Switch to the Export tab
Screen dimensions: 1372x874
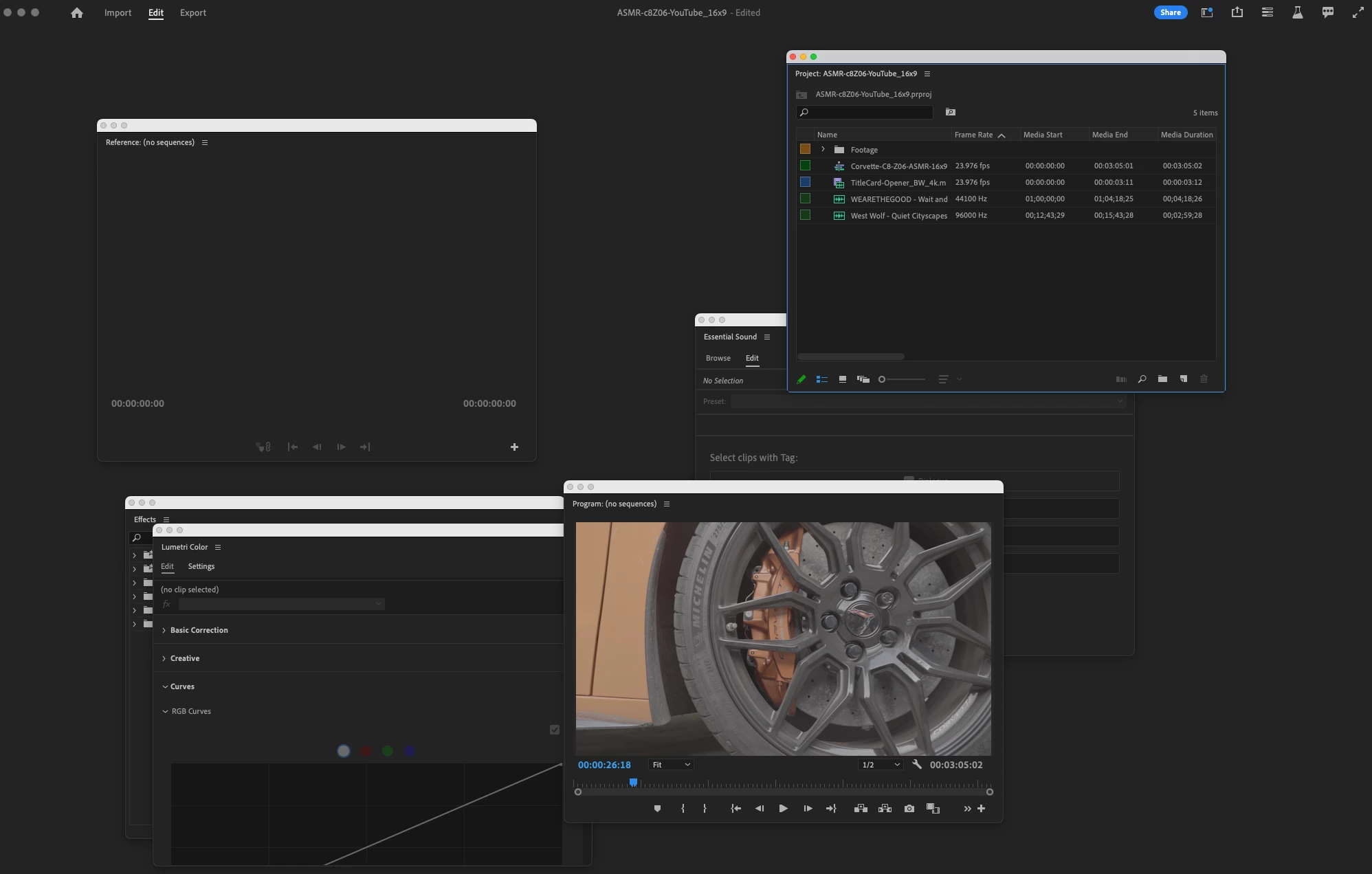click(192, 12)
